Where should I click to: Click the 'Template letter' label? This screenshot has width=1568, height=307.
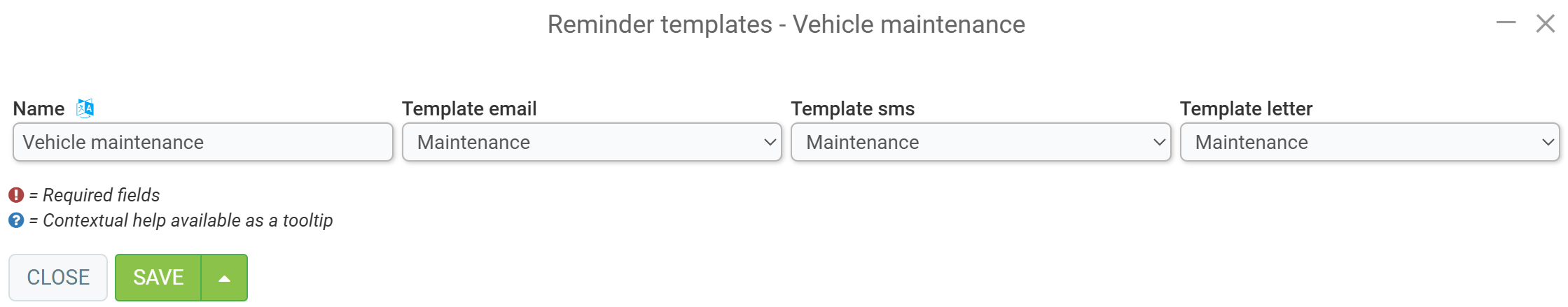click(x=1246, y=109)
